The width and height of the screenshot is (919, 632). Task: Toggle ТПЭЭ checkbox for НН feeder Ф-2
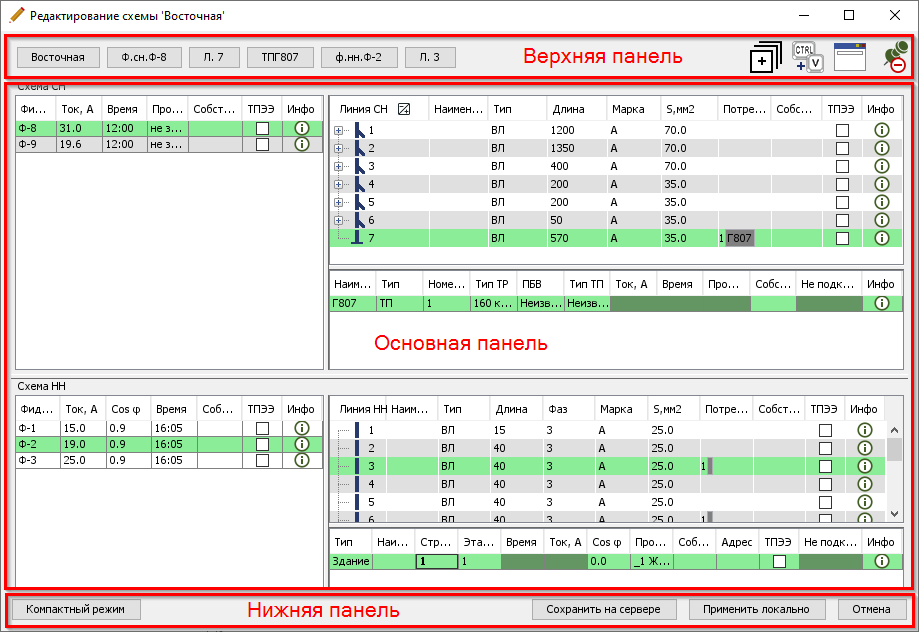coord(263,444)
